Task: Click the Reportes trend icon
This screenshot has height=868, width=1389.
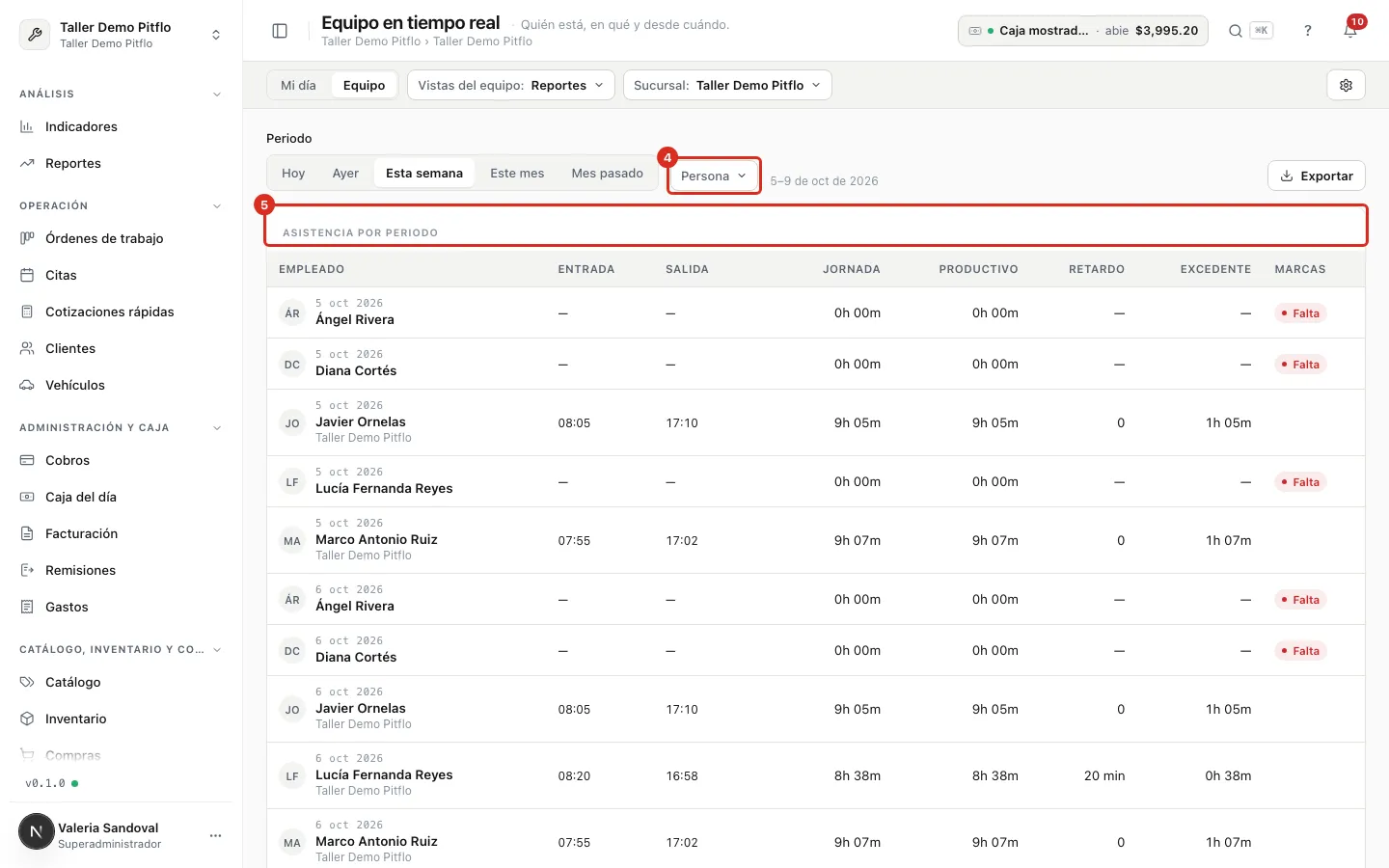Action: click(x=27, y=163)
